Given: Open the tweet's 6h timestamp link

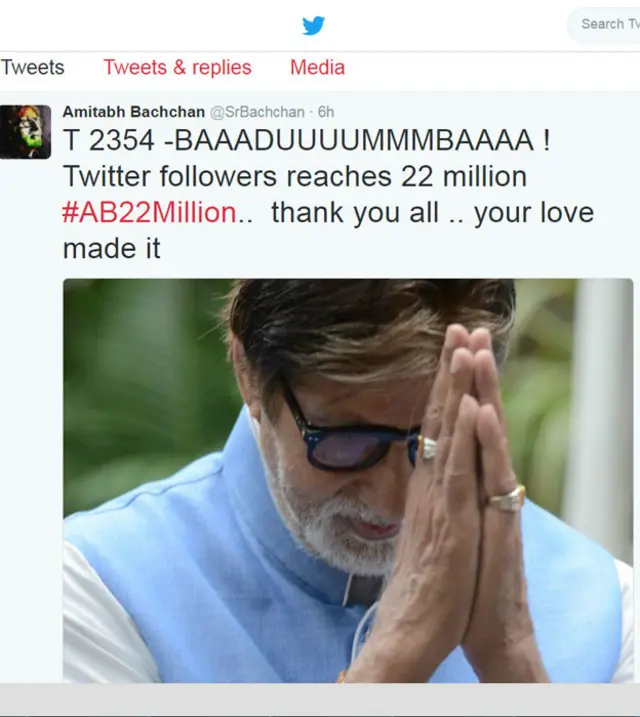Looking at the screenshot, I should point(325,112).
